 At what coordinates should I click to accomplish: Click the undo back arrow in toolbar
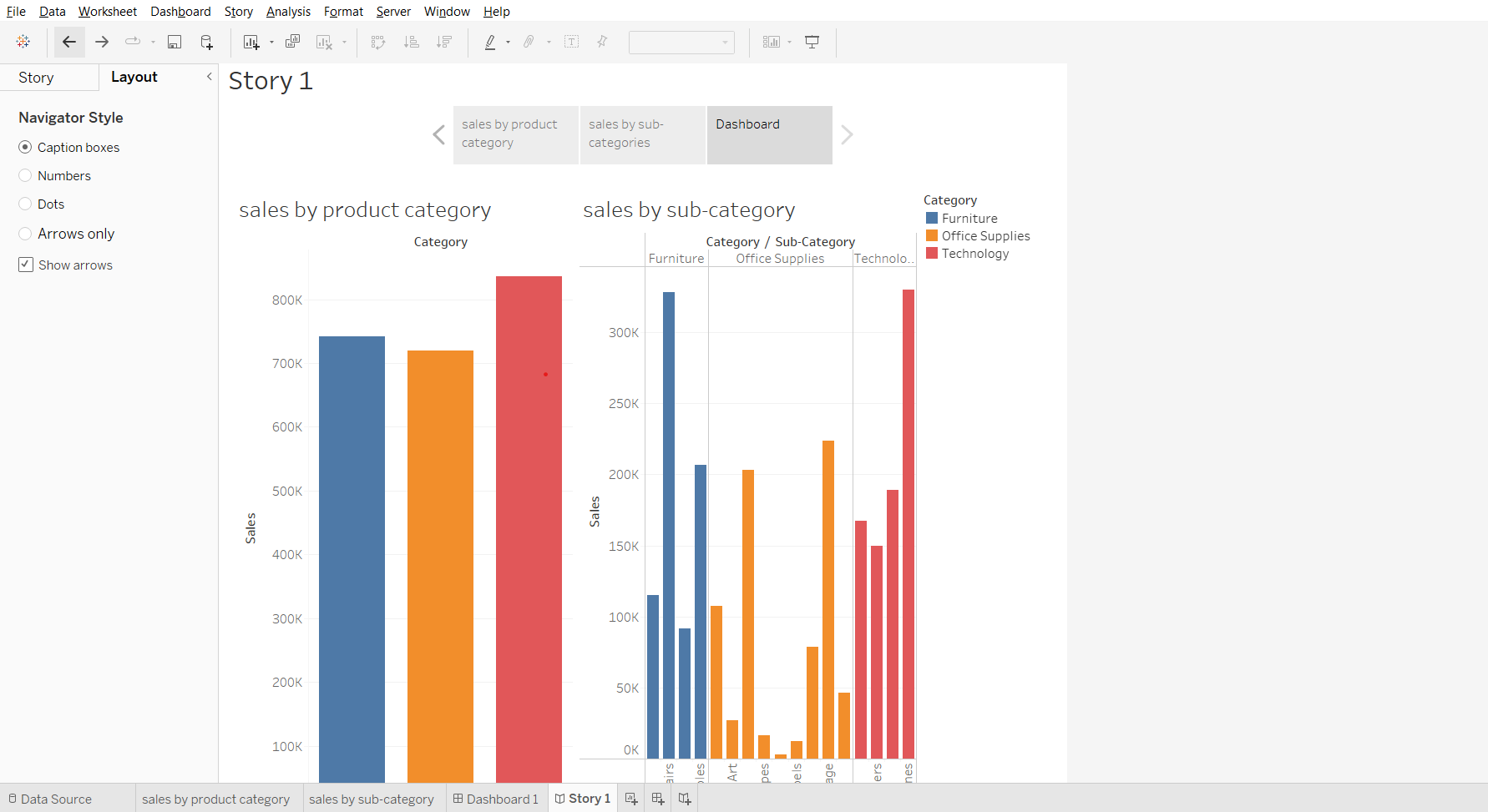click(x=69, y=42)
